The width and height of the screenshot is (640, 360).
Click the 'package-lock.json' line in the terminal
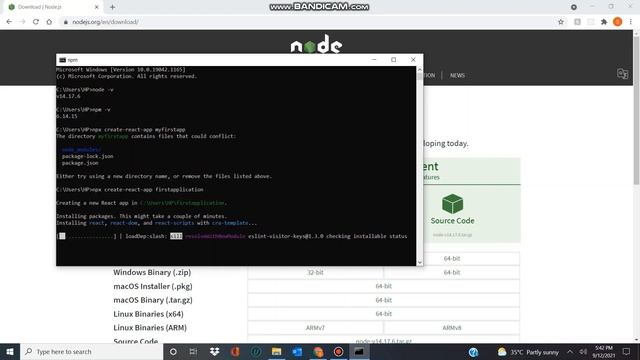tap(88, 156)
